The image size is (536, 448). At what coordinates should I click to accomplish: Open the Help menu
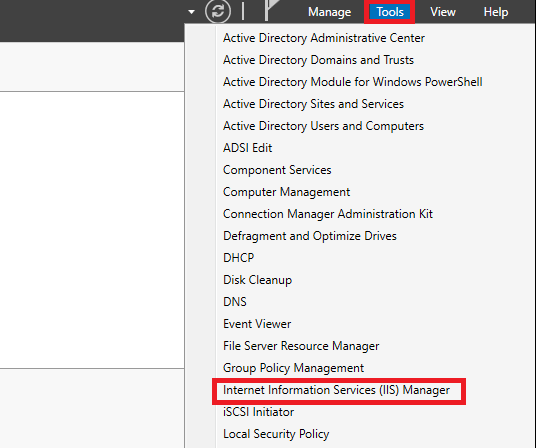click(x=496, y=12)
